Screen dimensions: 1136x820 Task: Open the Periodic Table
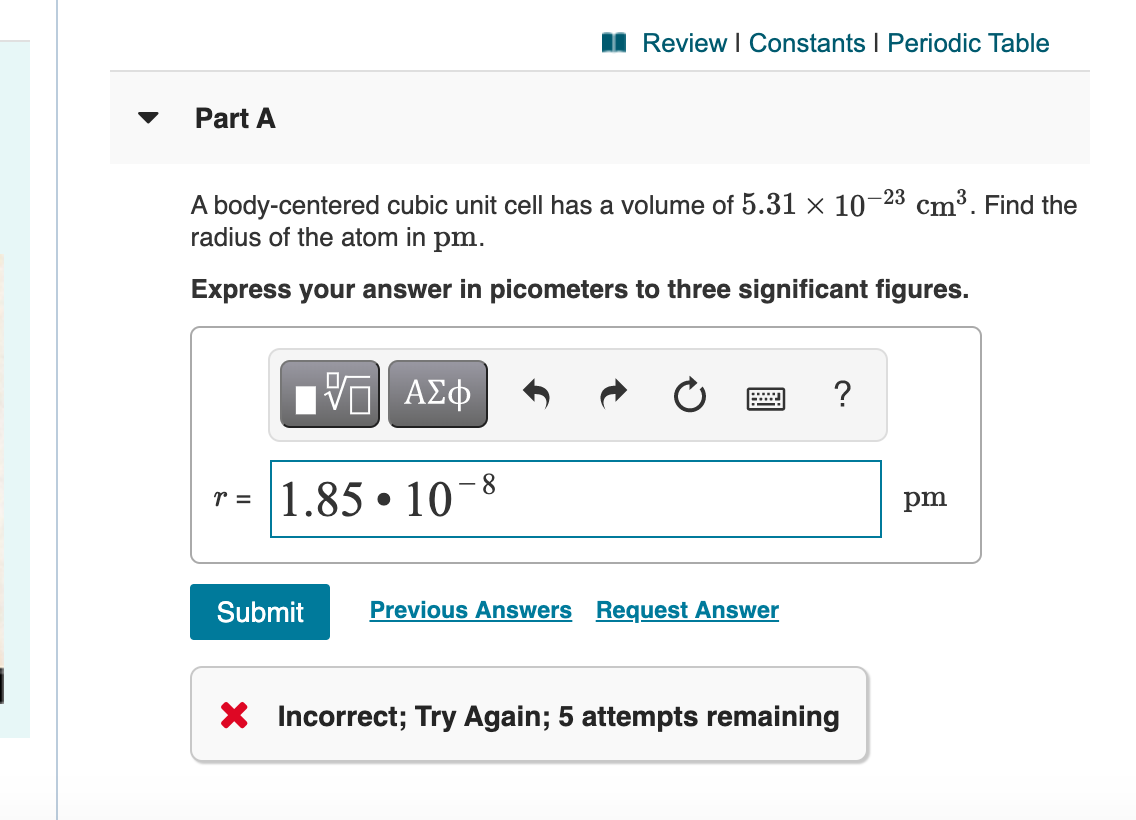click(967, 43)
